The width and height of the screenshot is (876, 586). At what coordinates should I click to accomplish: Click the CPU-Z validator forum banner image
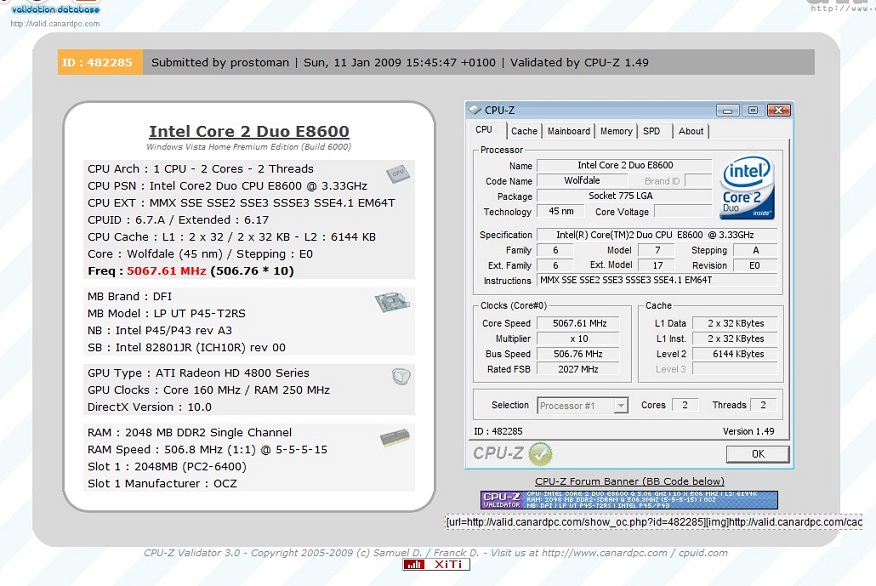pyautogui.click(x=629, y=500)
